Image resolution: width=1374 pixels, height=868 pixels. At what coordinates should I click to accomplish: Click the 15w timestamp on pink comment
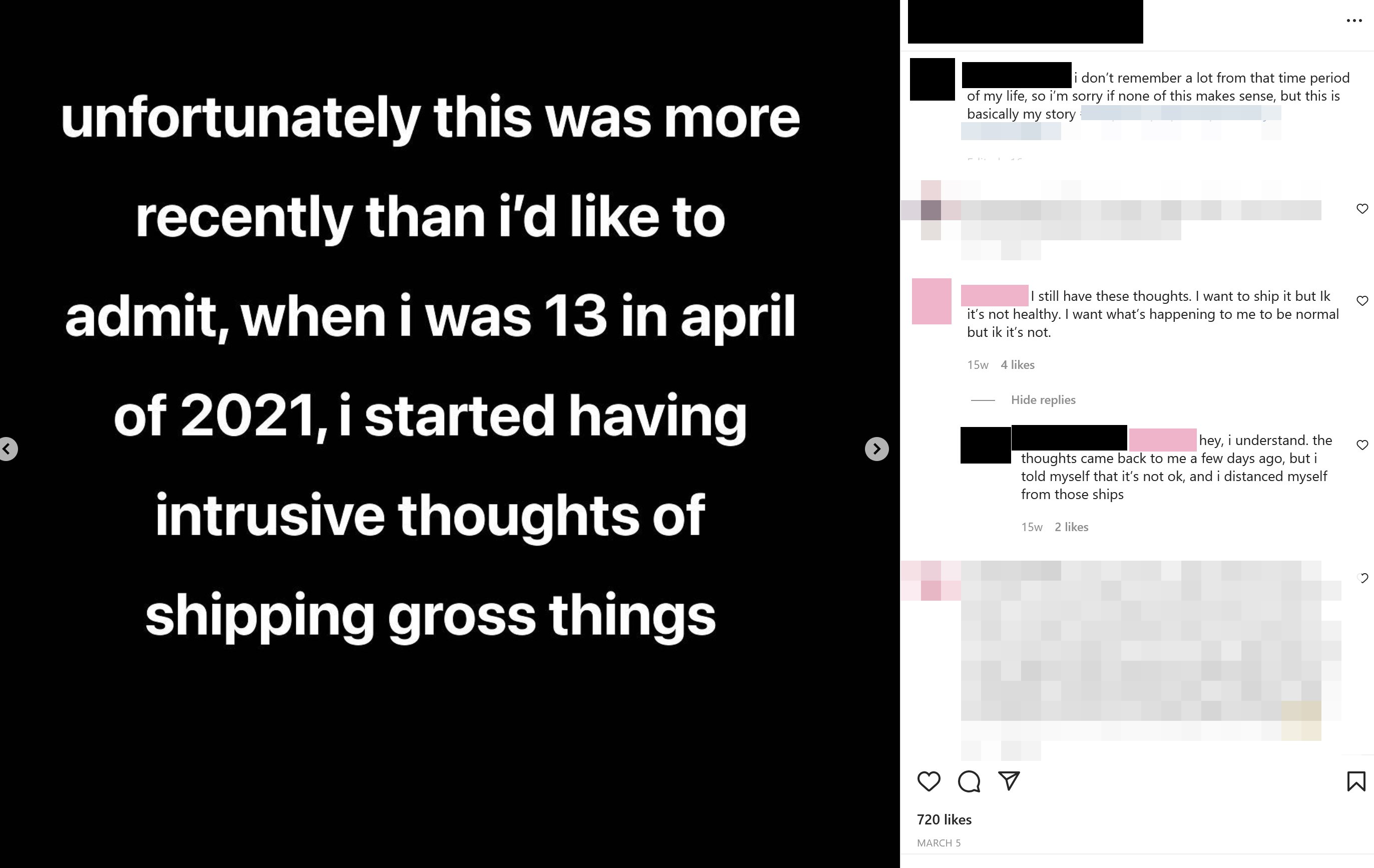978,364
